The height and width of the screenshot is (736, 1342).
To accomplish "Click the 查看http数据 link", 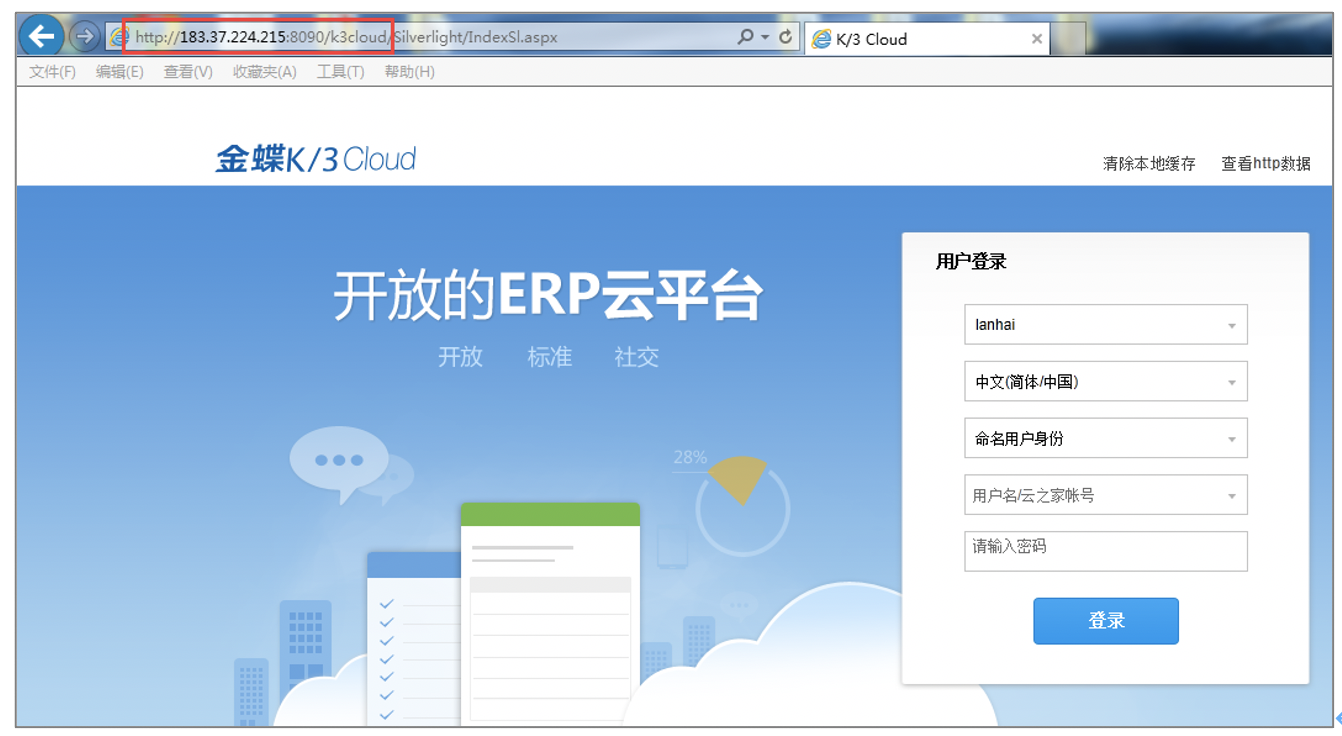I will 1266,164.
